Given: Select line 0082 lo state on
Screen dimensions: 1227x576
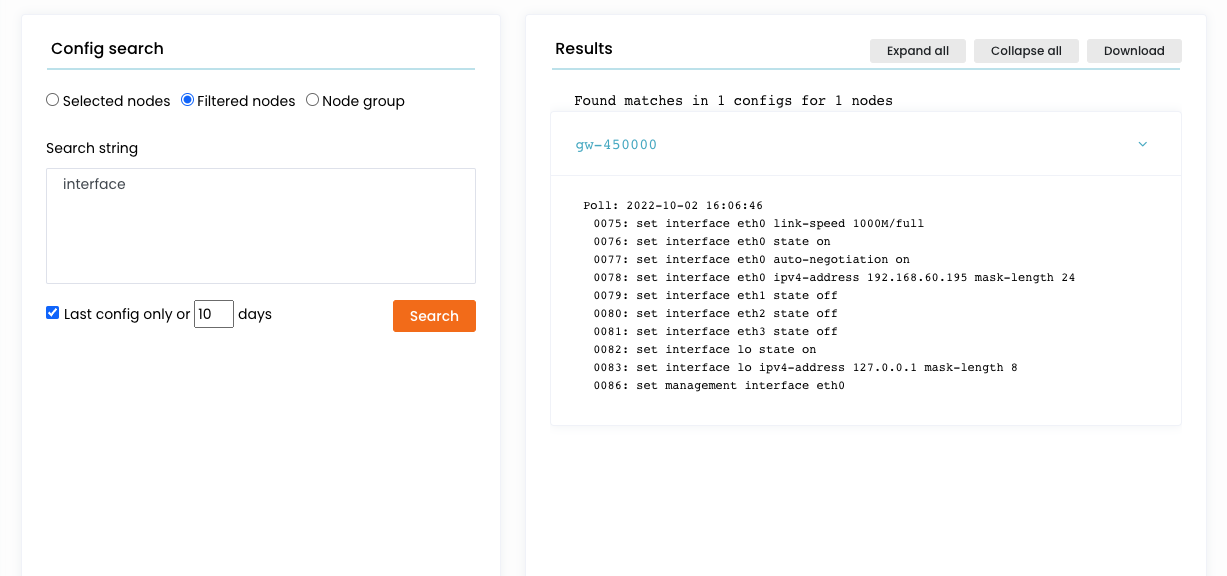Looking at the screenshot, I should [704, 350].
